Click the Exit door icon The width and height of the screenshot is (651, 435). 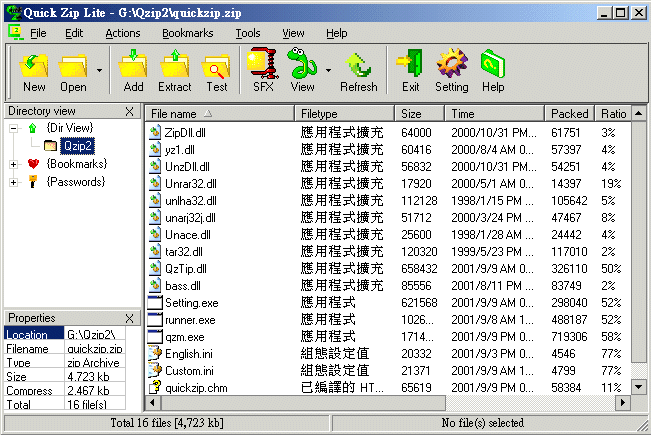(x=410, y=71)
